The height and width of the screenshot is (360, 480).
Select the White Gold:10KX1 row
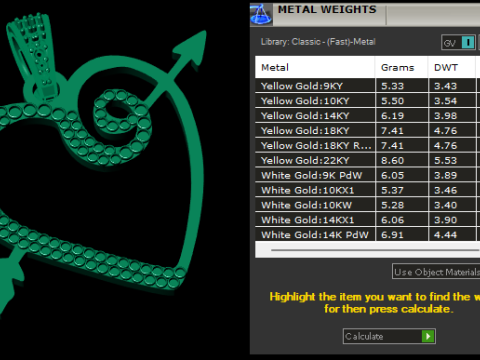[x=368, y=190]
